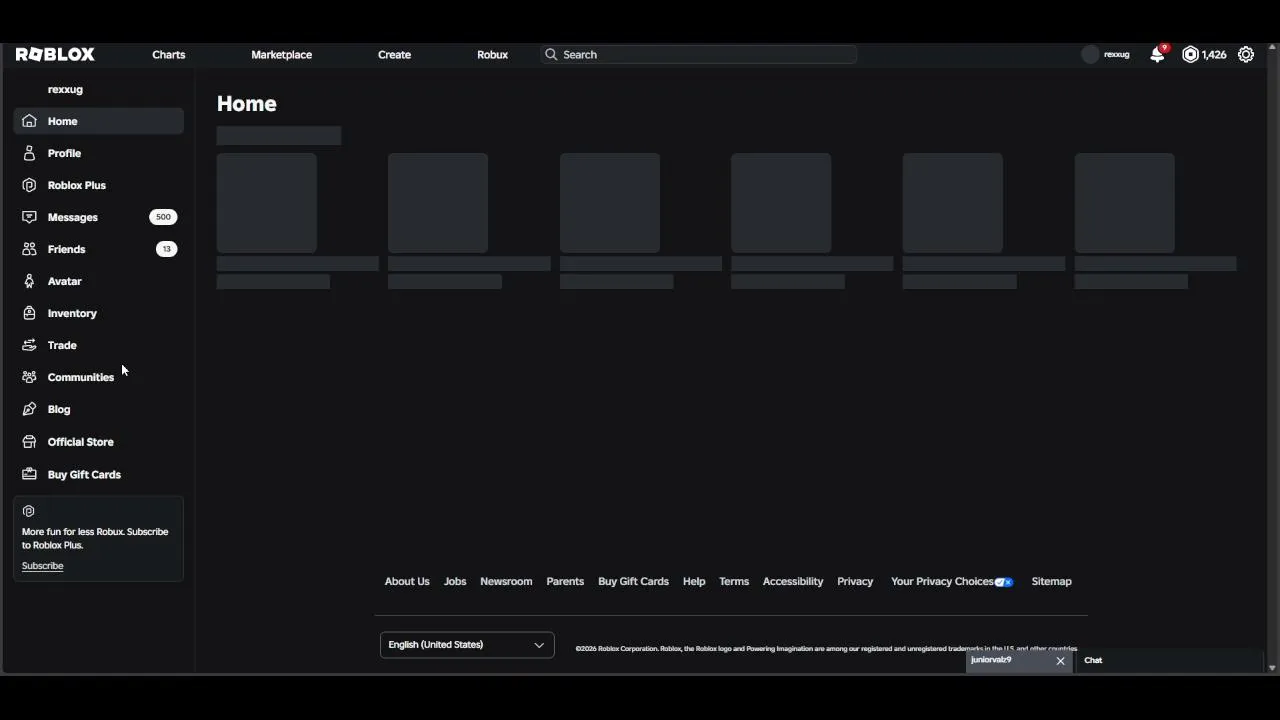Open the Jobs footer link
The width and height of the screenshot is (1280, 720).
pyautogui.click(x=455, y=581)
